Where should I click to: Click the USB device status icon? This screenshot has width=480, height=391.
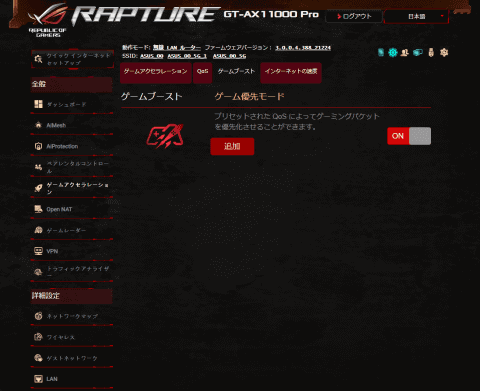431,52
